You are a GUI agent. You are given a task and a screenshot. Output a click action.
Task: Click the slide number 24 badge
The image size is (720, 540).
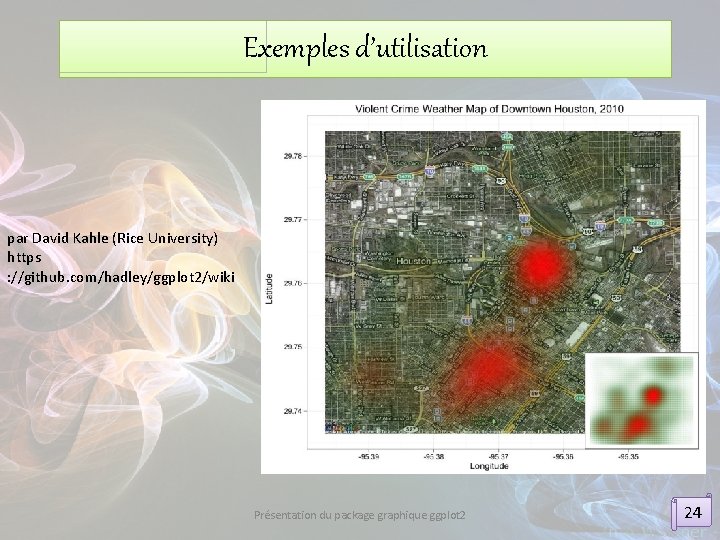tap(692, 512)
